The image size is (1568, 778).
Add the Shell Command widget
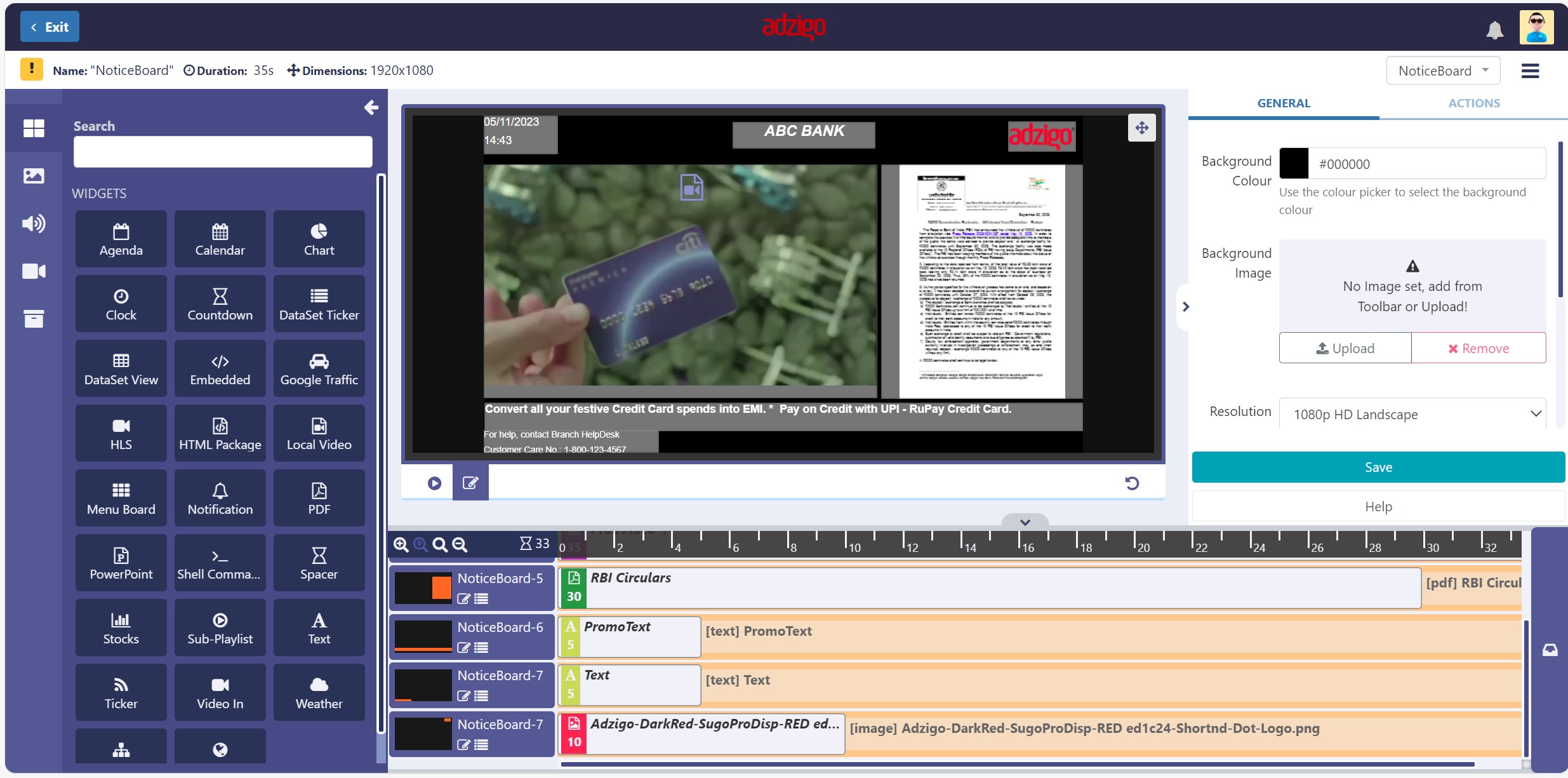(x=220, y=563)
